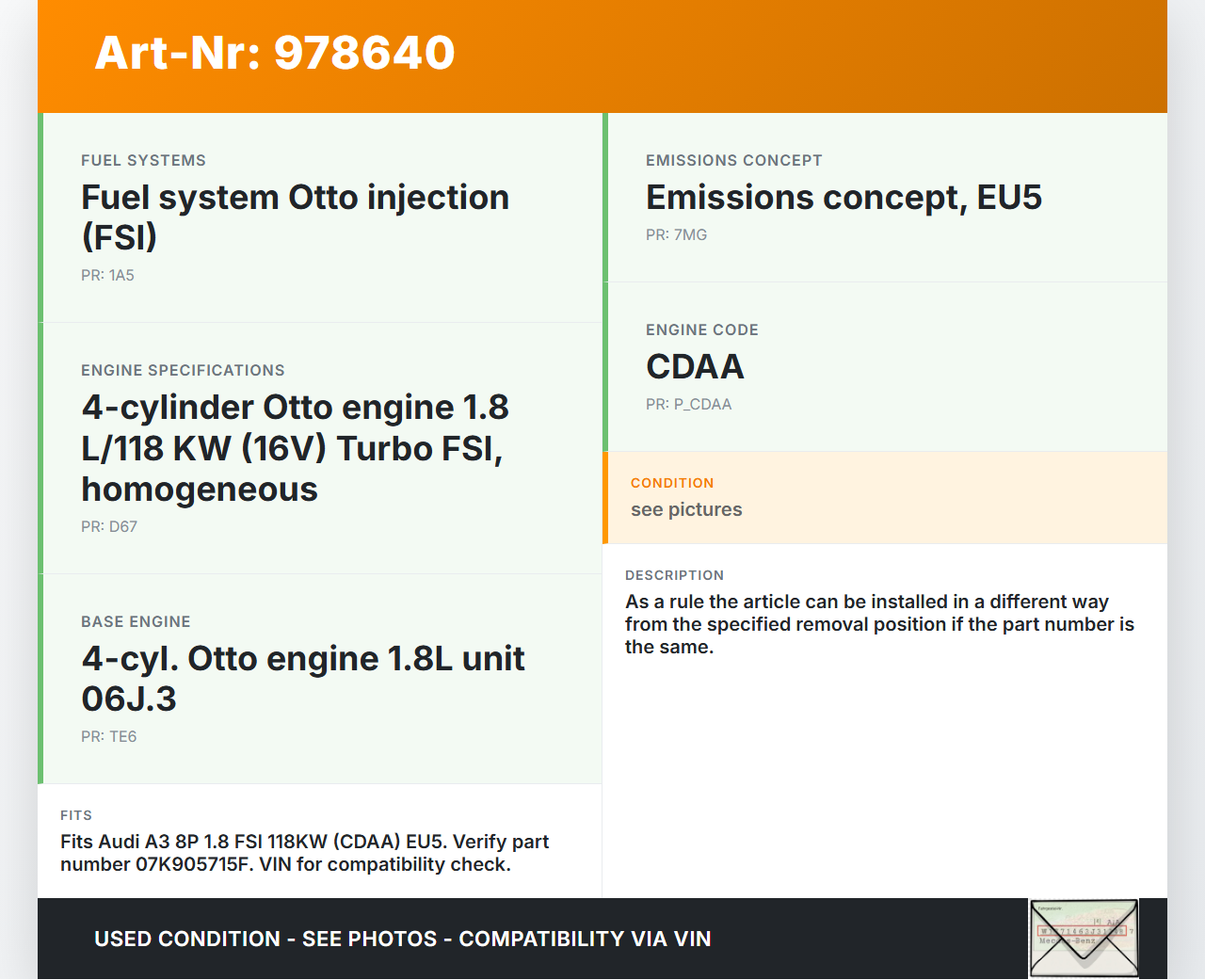Click the Art-Nr: 978640 heading
Viewport: 1205px width, 980px height.
pos(275,53)
